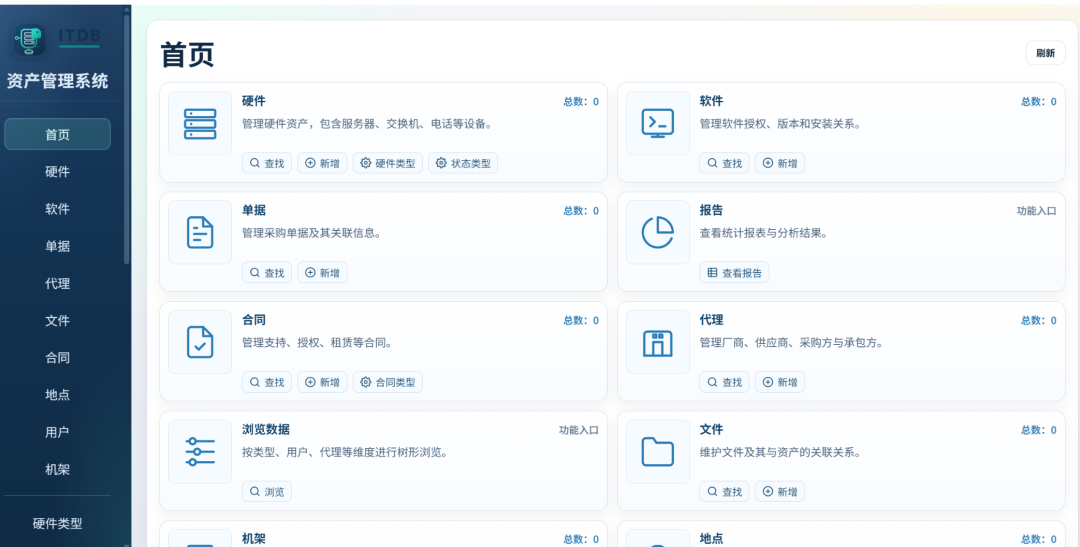Open 合同 in the sidebar menu
1080x547 pixels.
coord(57,358)
